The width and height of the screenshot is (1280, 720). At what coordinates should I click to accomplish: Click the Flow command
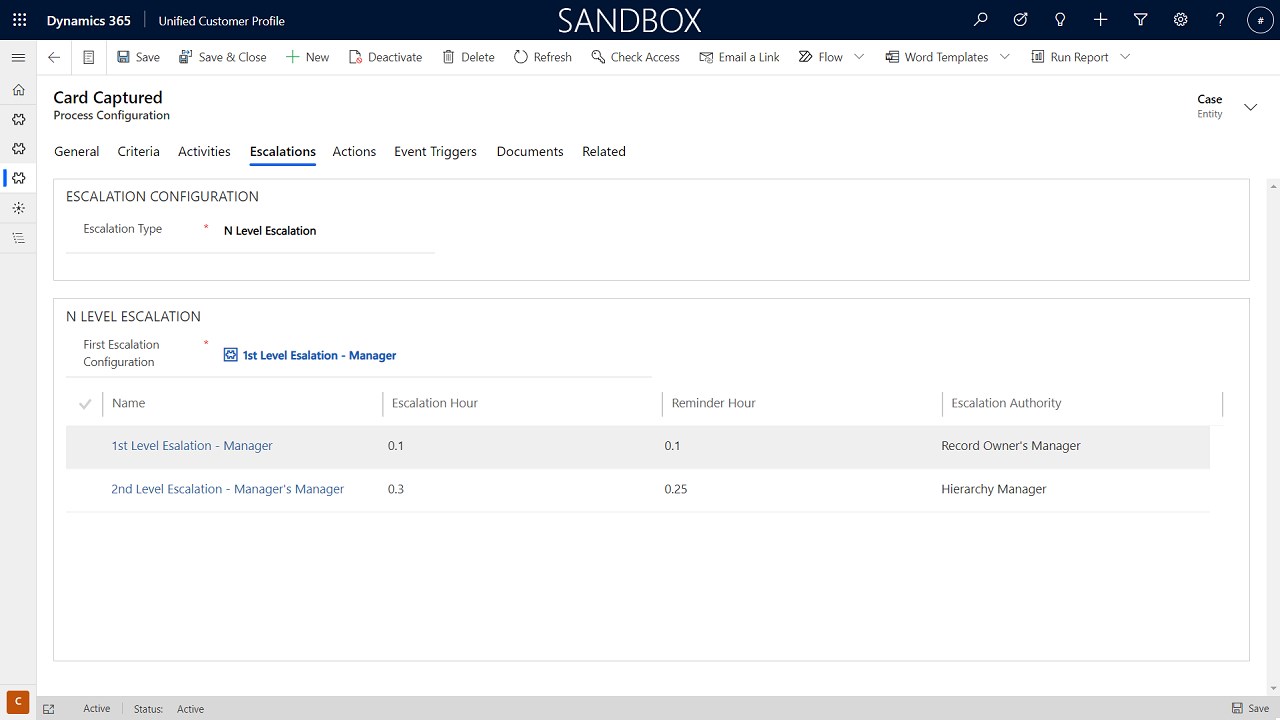point(821,57)
